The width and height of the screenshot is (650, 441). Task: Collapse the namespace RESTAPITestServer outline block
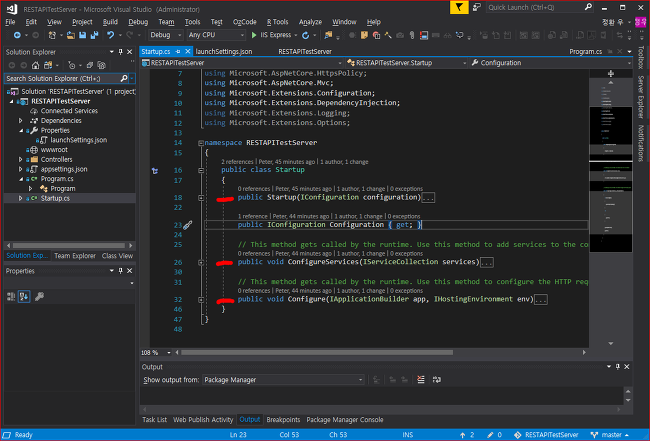(201, 143)
